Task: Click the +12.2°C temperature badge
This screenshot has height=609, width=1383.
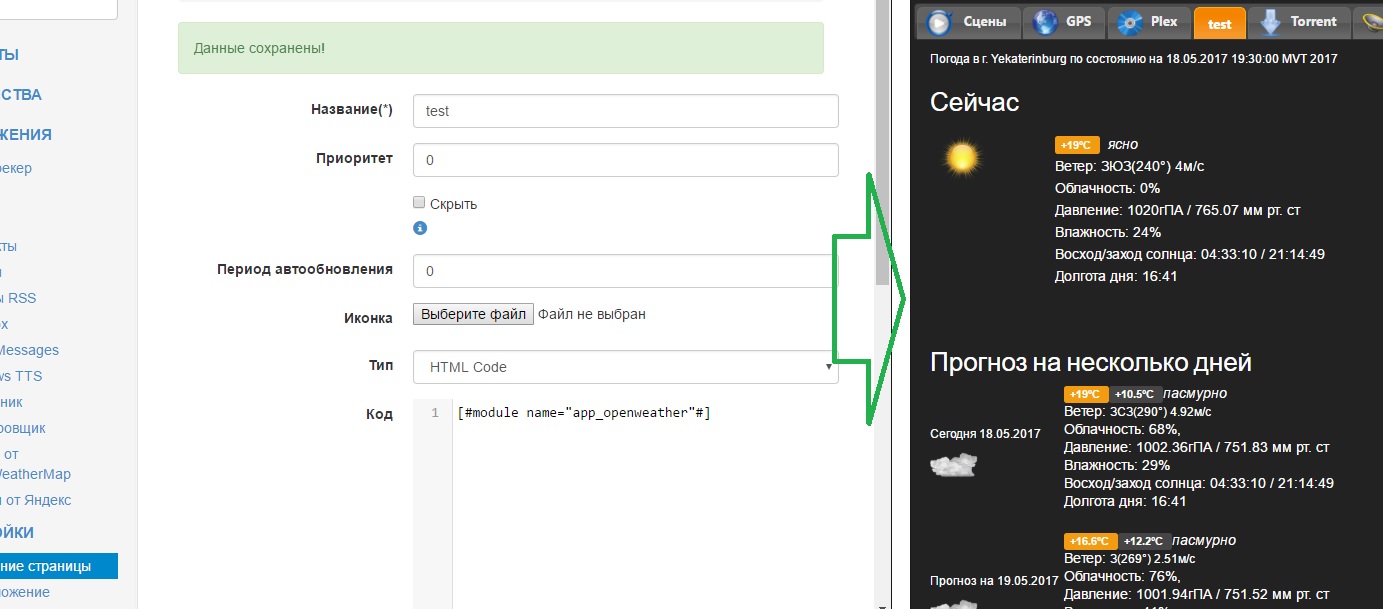Action: pyautogui.click(x=1144, y=541)
